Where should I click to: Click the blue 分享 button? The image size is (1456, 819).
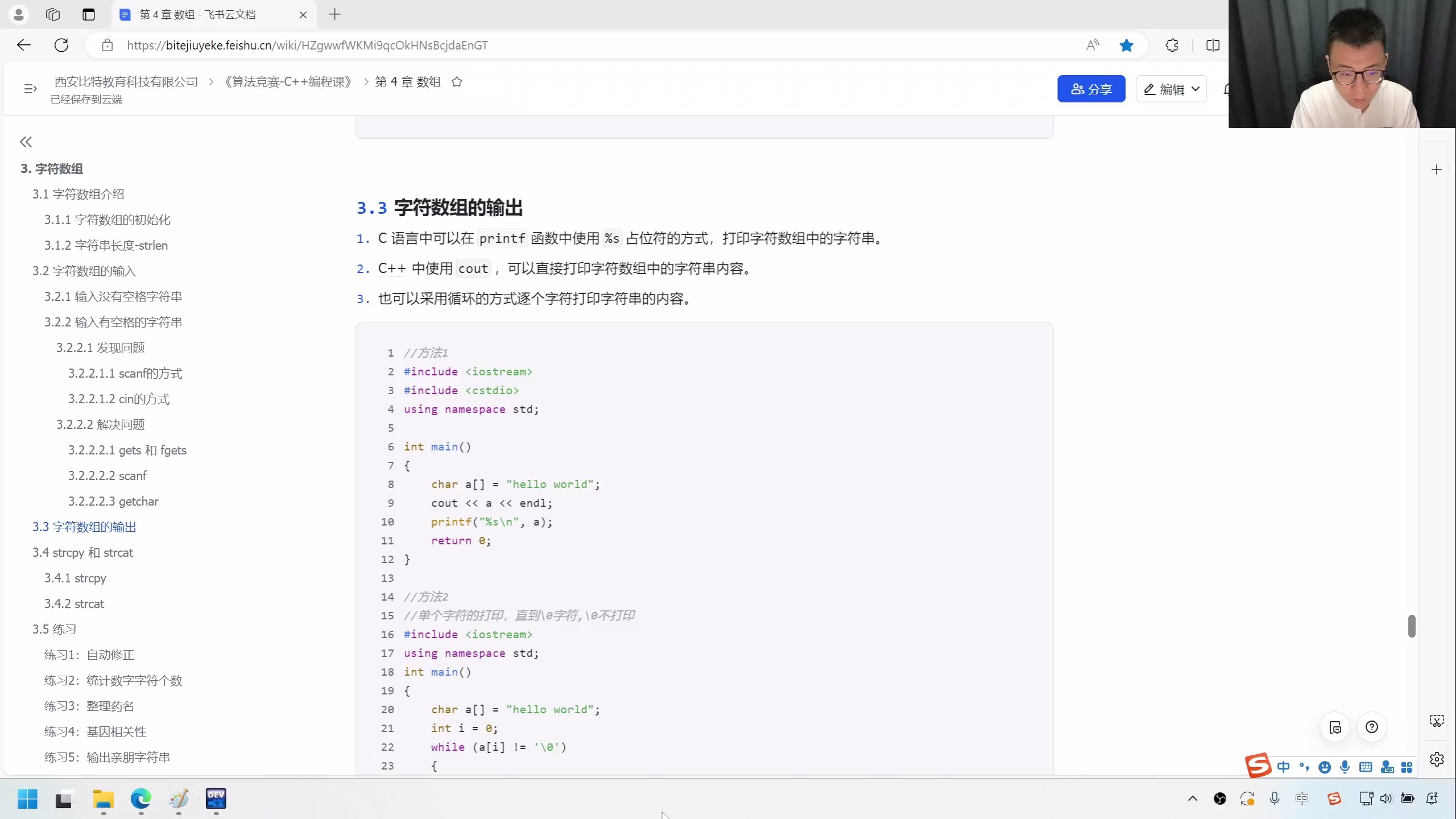tap(1090, 89)
